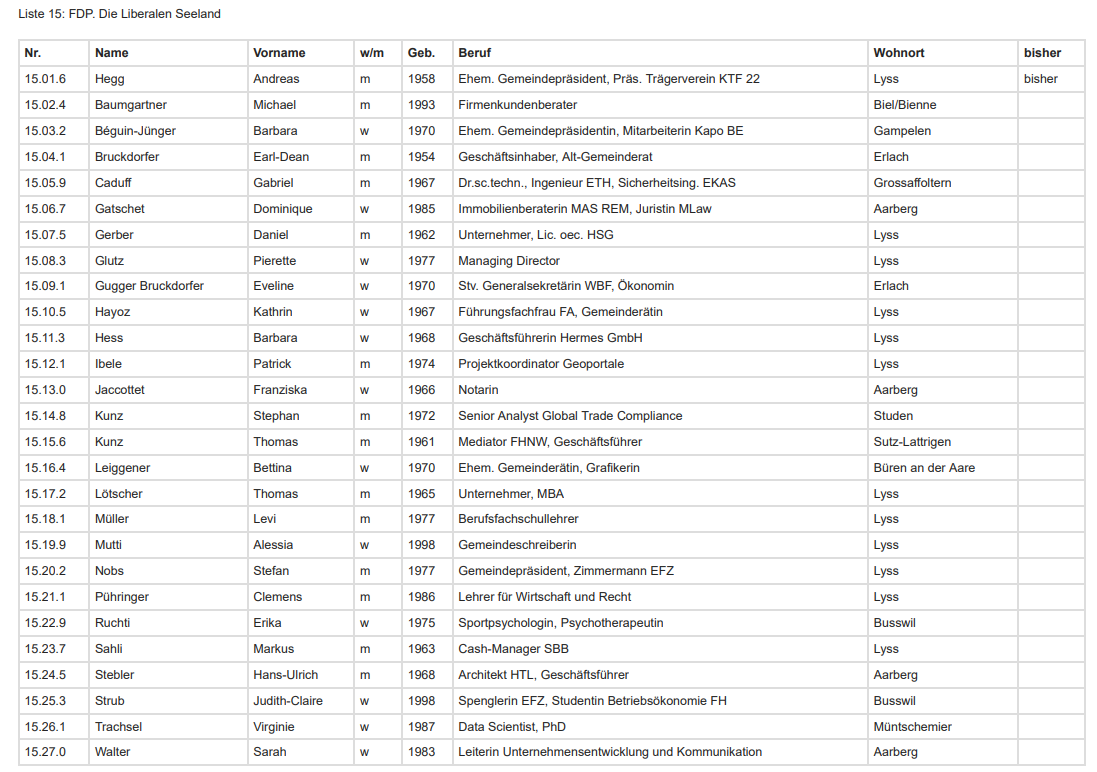Viewport: 1097px width, 772px height.
Task: Select the name 'Caduff'
Action: coord(113,183)
